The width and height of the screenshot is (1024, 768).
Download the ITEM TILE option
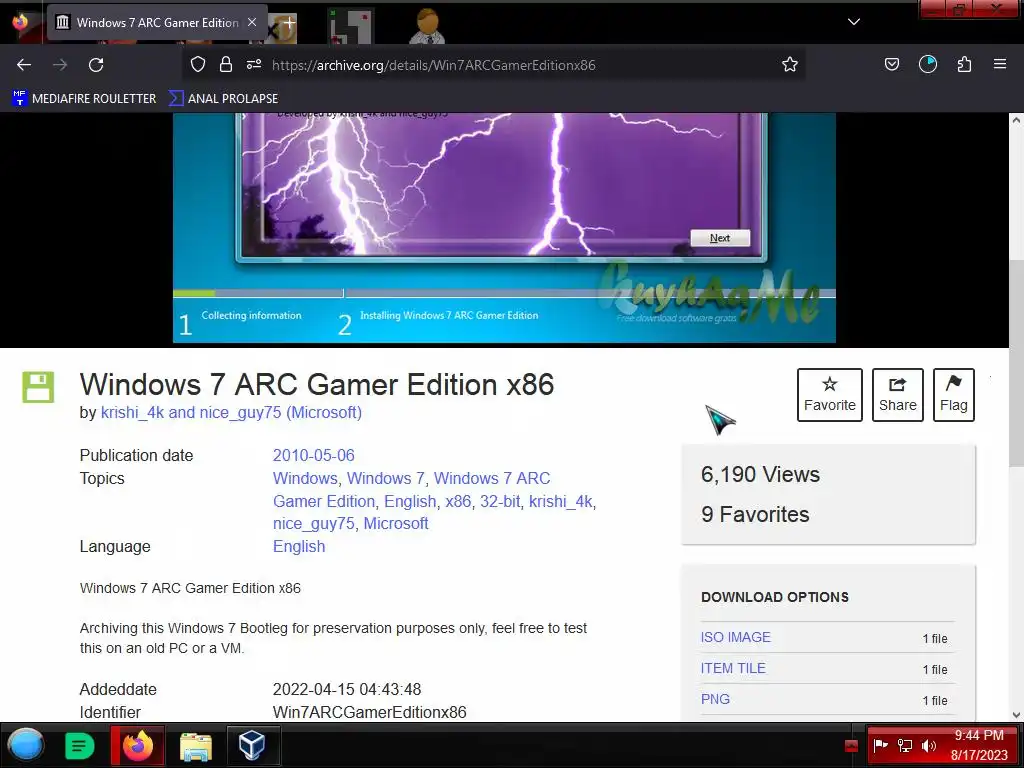(x=733, y=668)
